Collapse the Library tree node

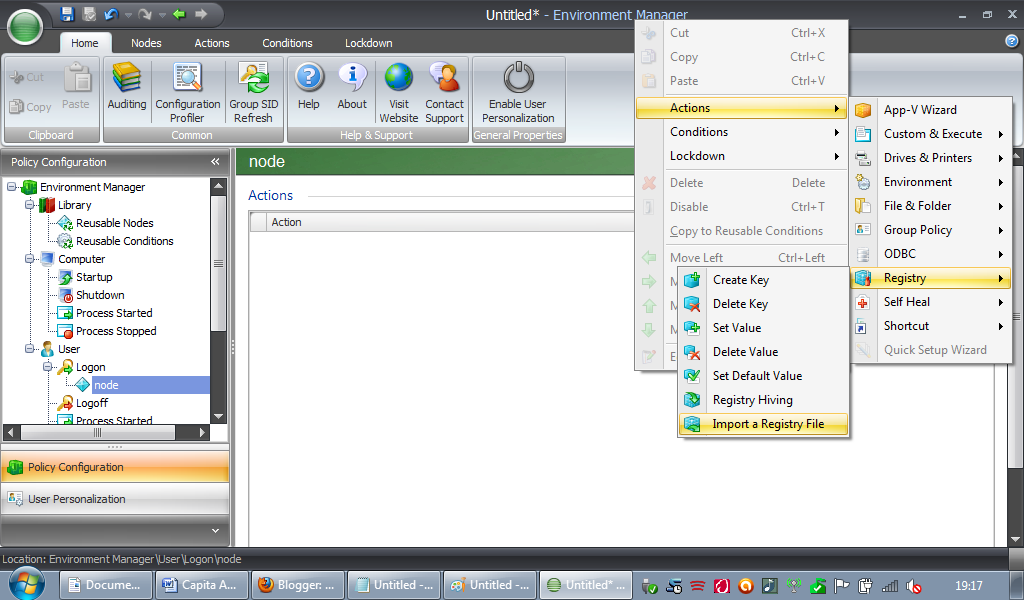[29, 205]
